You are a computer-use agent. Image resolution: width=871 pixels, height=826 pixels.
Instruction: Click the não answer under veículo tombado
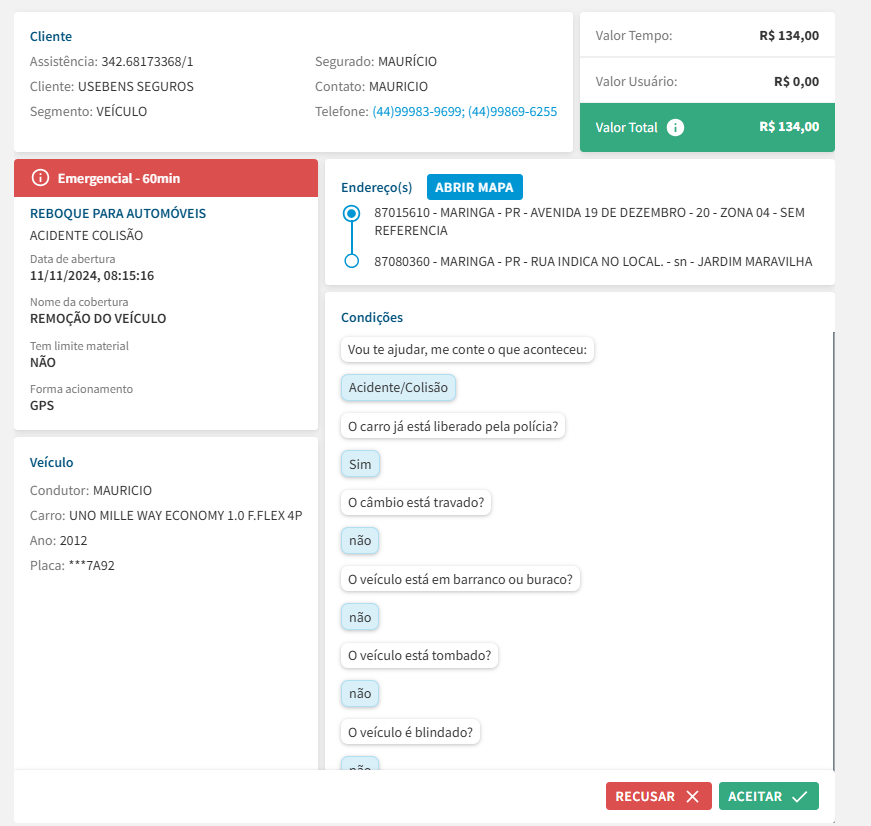point(360,693)
